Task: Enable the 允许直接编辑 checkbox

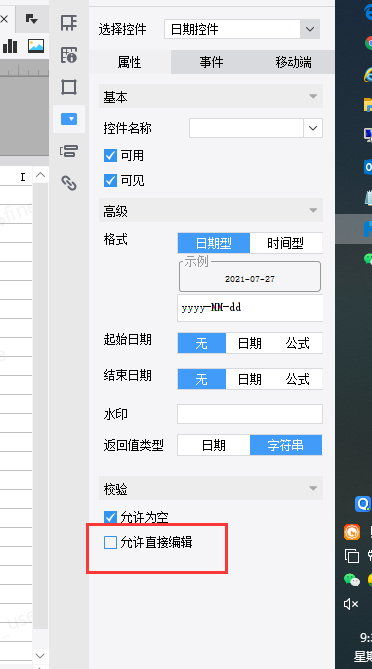Action: [110, 542]
